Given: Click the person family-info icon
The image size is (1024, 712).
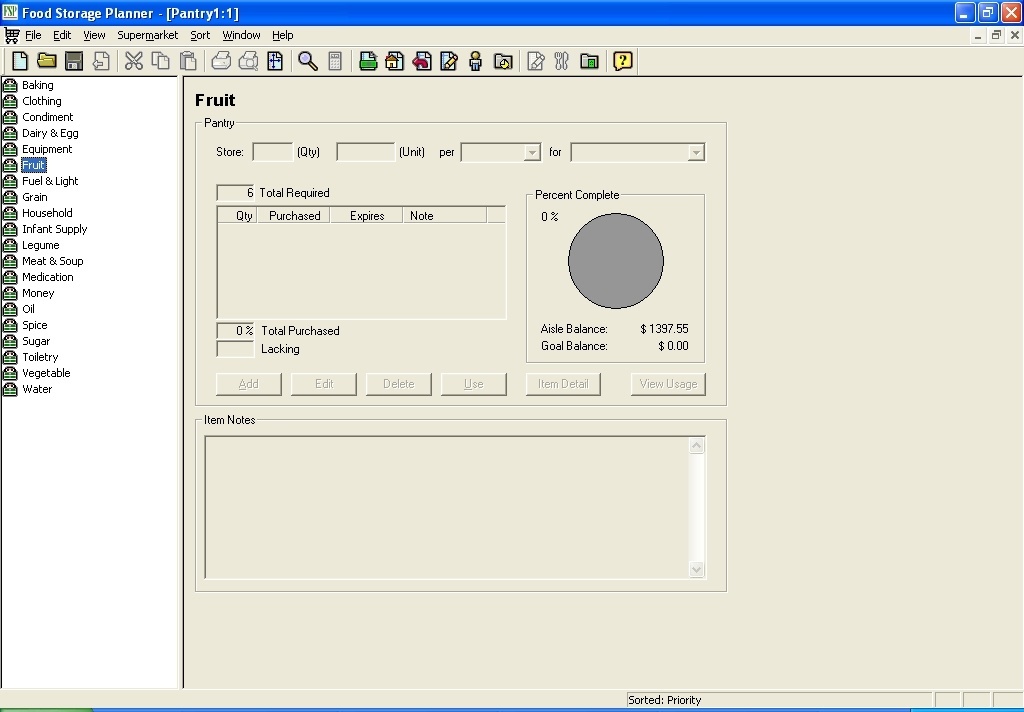Looking at the screenshot, I should (x=475, y=61).
